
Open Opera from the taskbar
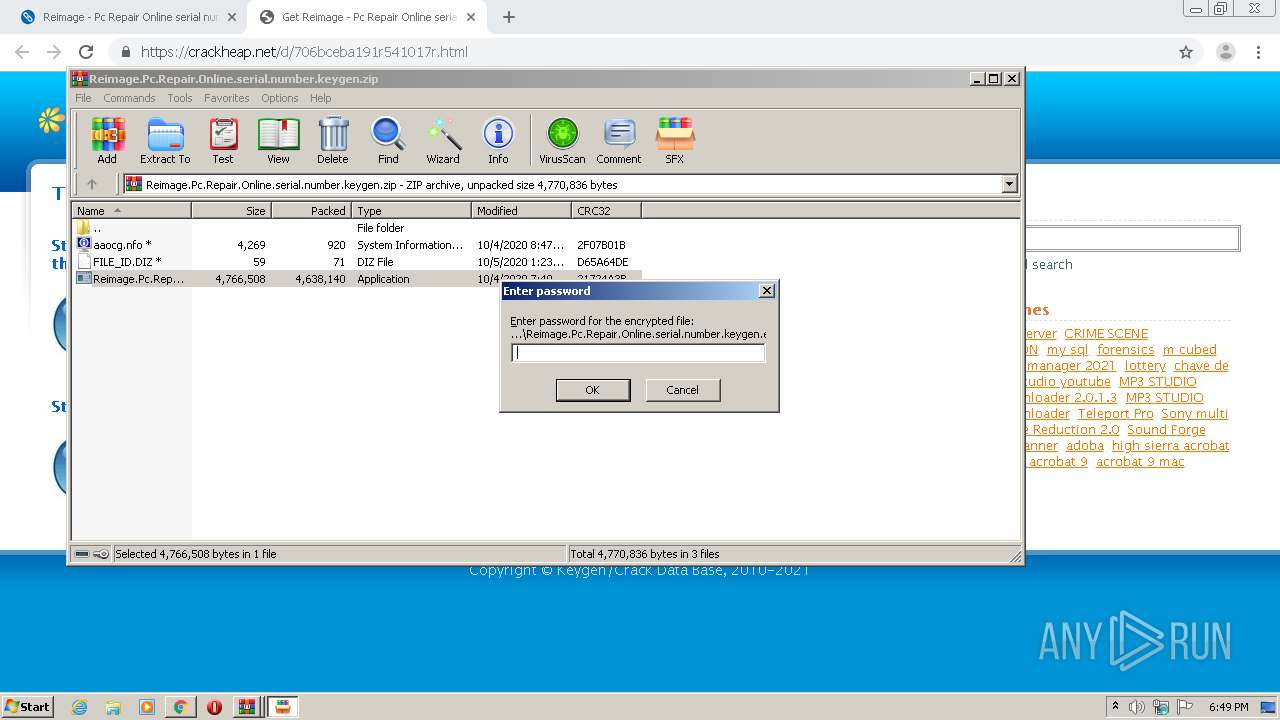click(214, 707)
